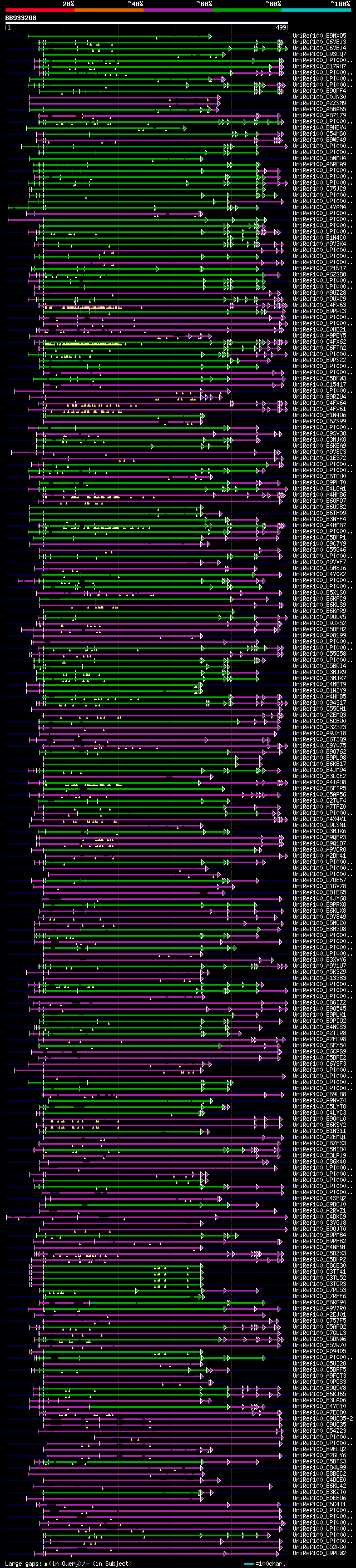Image resolution: width=356 pixels, height=1568 pixels.
Task: Open hit UniRef100_Q6YSF3
Action: tap(319, 1064)
